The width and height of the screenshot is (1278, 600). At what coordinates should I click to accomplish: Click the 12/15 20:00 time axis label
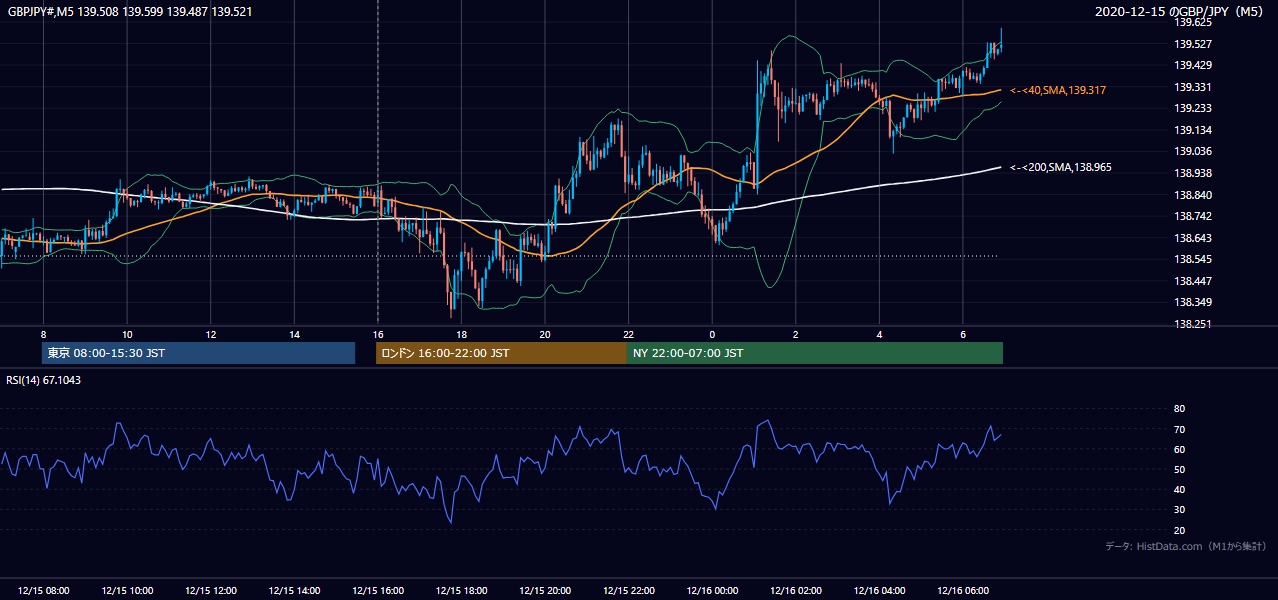pyautogui.click(x=545, y=591)
